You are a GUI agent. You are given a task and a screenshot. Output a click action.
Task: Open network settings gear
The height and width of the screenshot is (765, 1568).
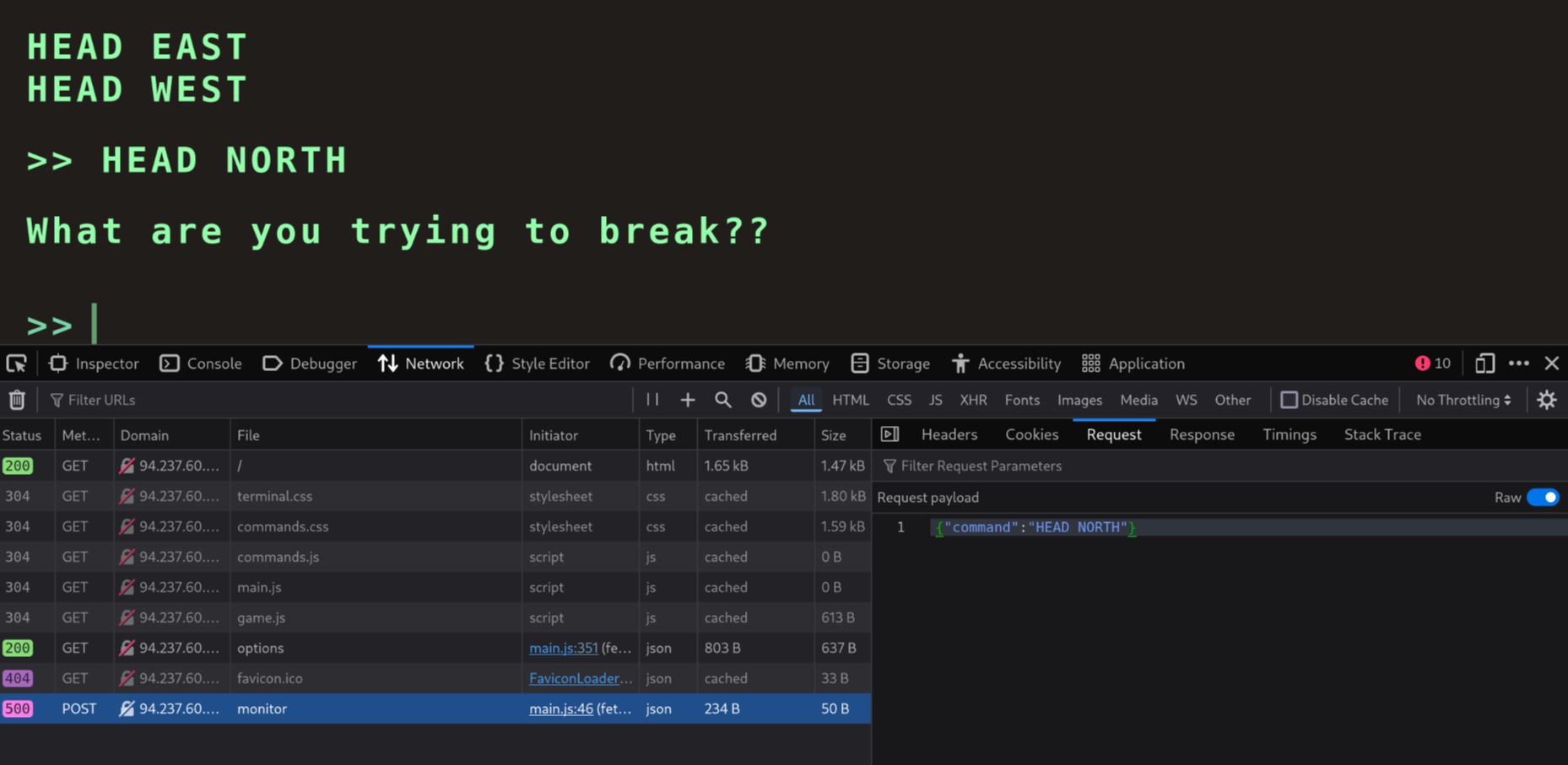(x=1547, y=400)
